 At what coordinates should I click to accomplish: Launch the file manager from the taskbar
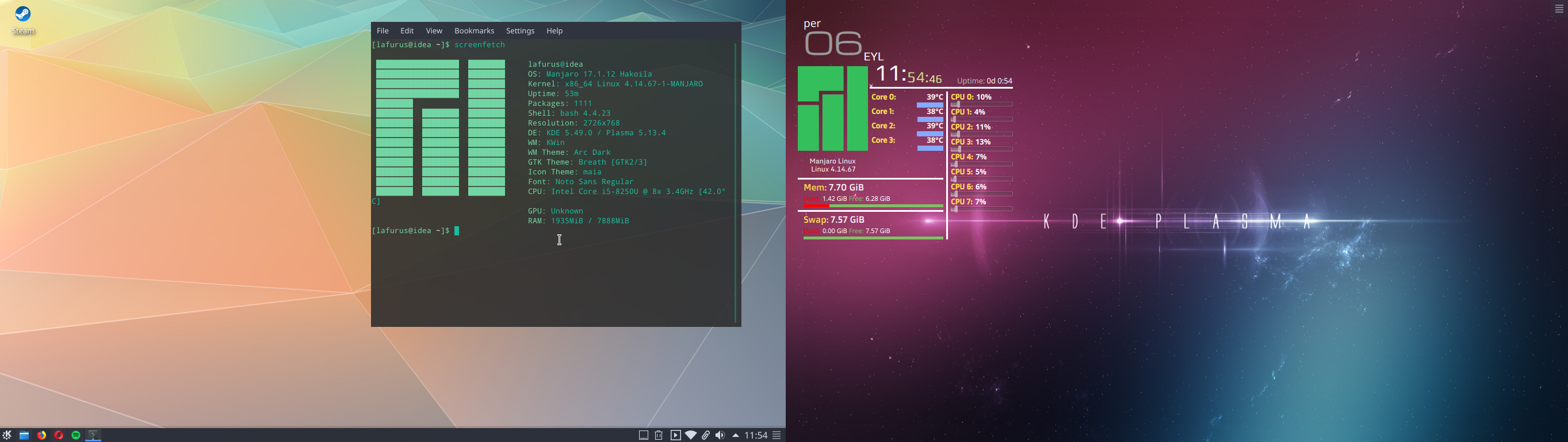point(24,435)
